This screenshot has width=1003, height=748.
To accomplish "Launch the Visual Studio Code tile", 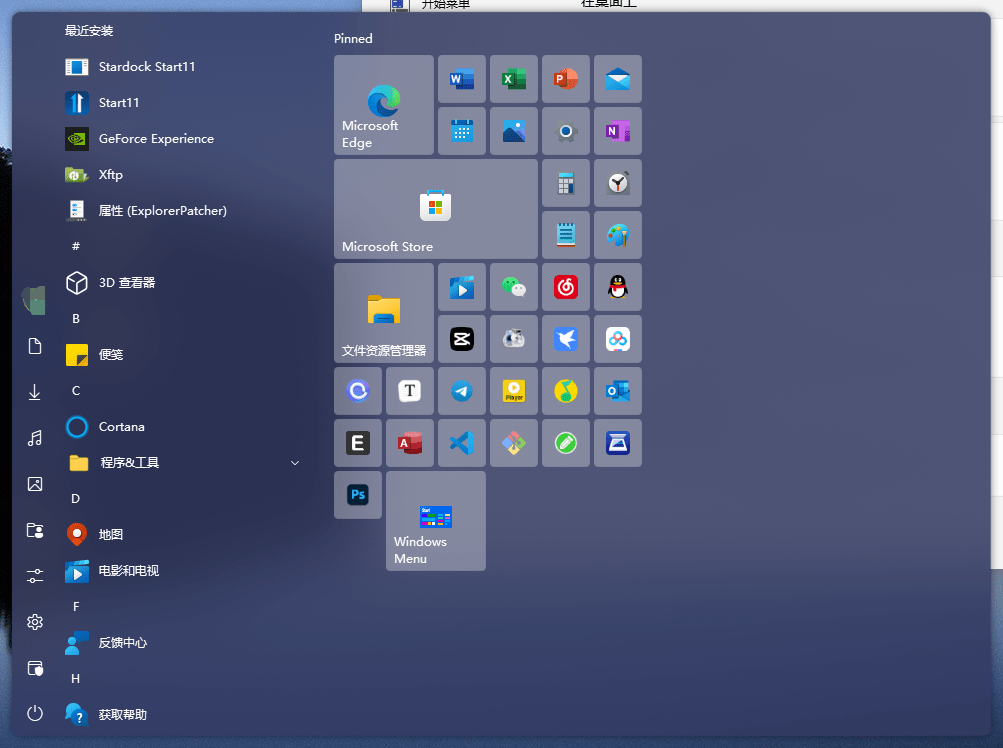I will click(462, 443).
